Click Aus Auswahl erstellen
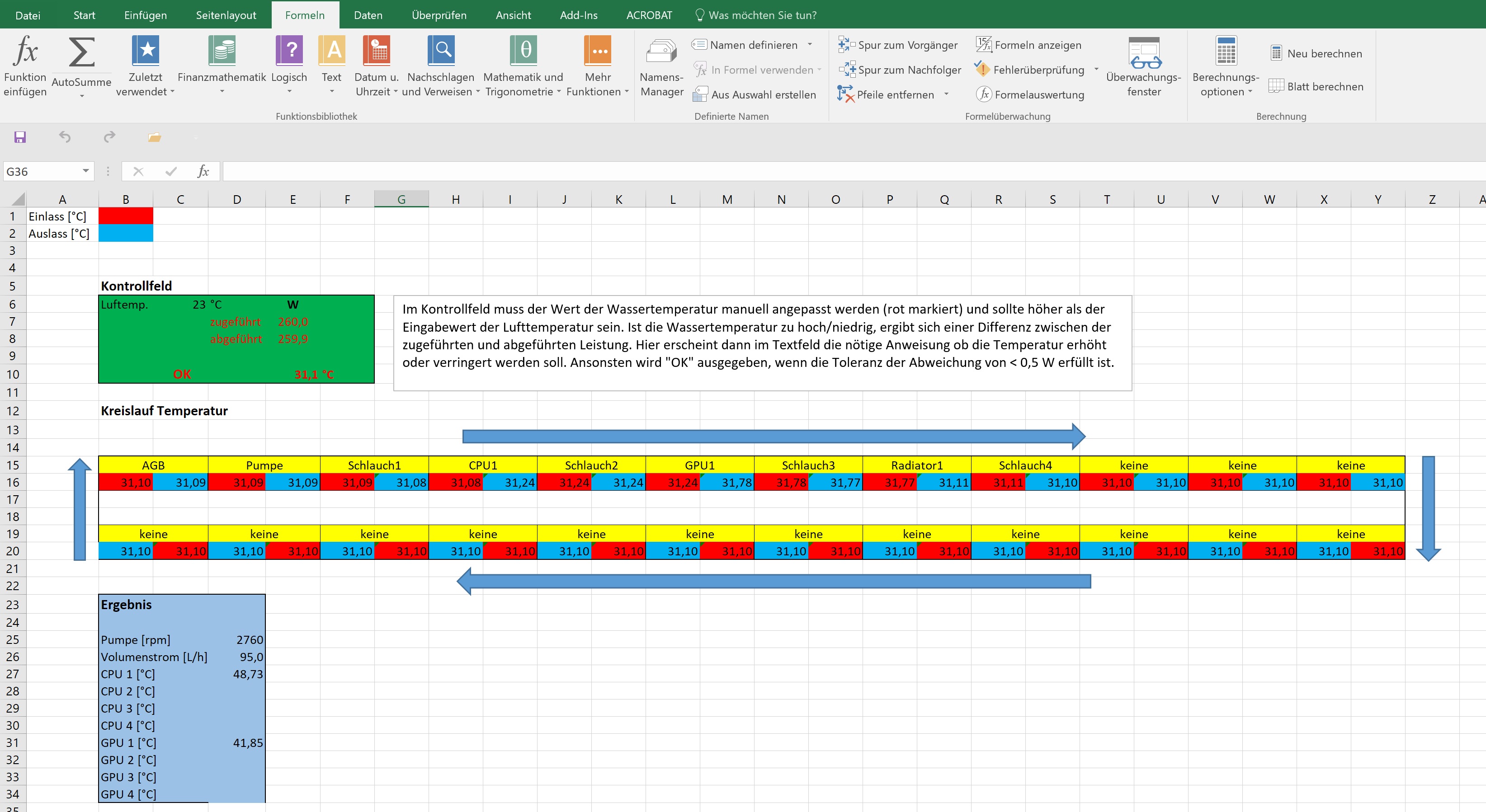1486x812 pixels. pos(755,94)
